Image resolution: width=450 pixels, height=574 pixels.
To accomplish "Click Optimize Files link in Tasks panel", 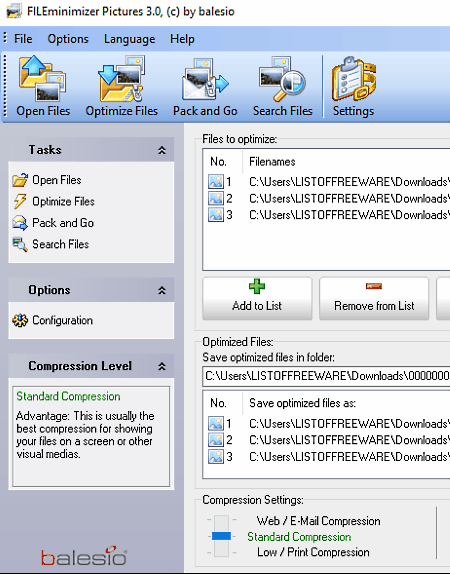I will point(63,201).
